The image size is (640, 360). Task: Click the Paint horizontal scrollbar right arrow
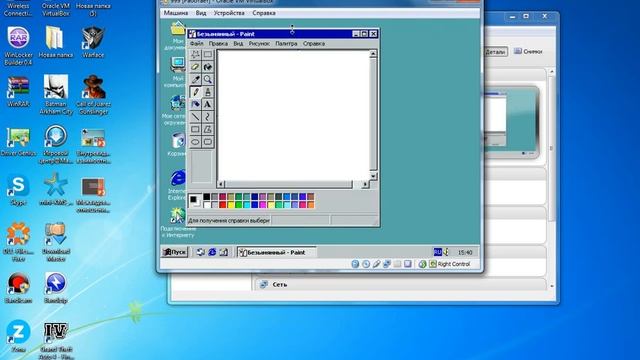coord(365,184)
